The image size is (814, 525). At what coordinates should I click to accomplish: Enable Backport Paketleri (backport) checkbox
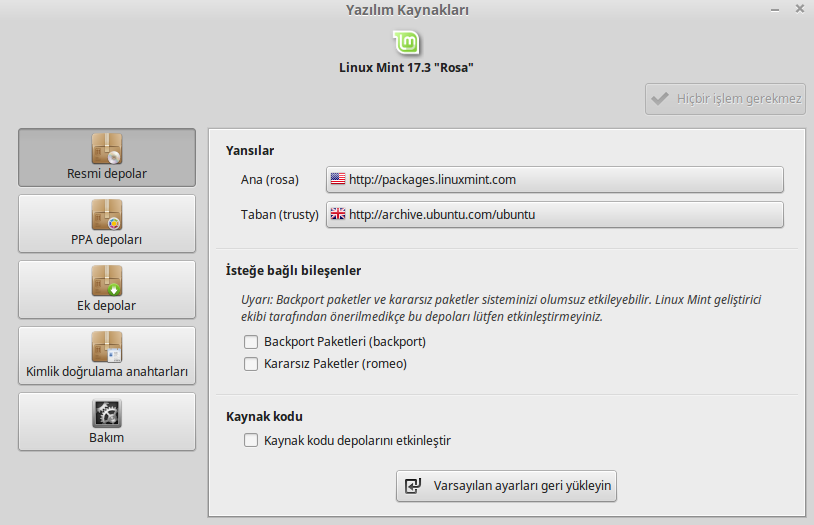[x=251, y=342]
